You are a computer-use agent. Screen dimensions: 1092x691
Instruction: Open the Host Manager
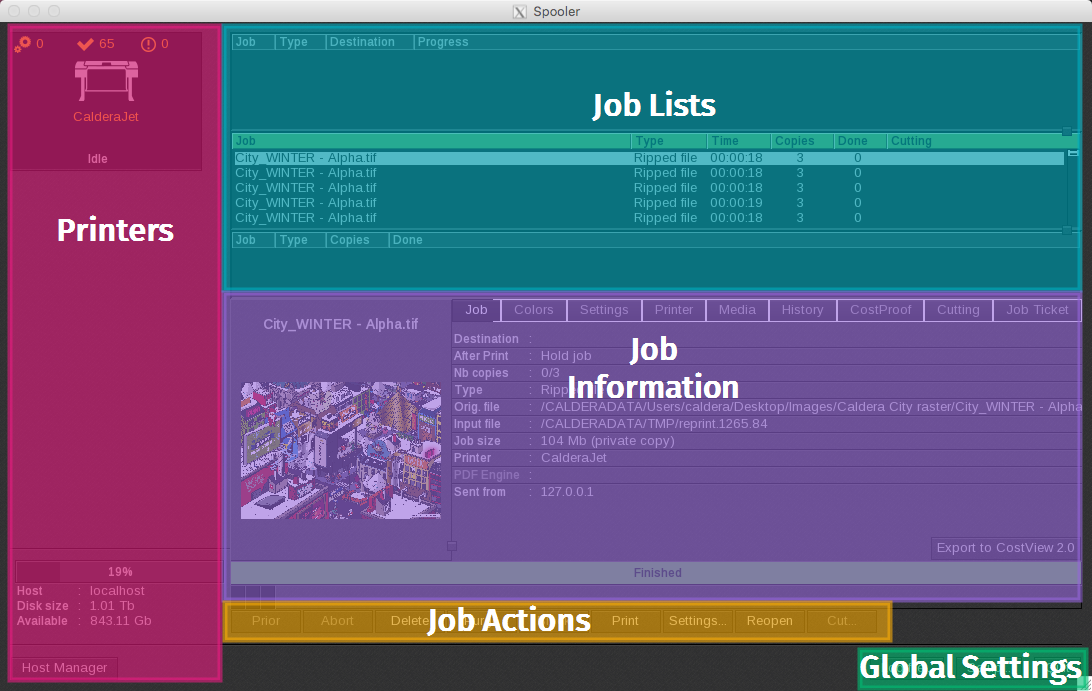[x=64, y=668]
